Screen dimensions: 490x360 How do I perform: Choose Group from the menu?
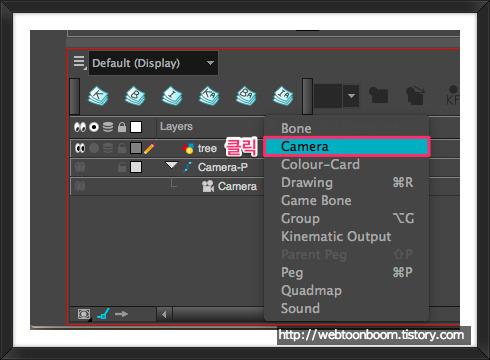346,218
